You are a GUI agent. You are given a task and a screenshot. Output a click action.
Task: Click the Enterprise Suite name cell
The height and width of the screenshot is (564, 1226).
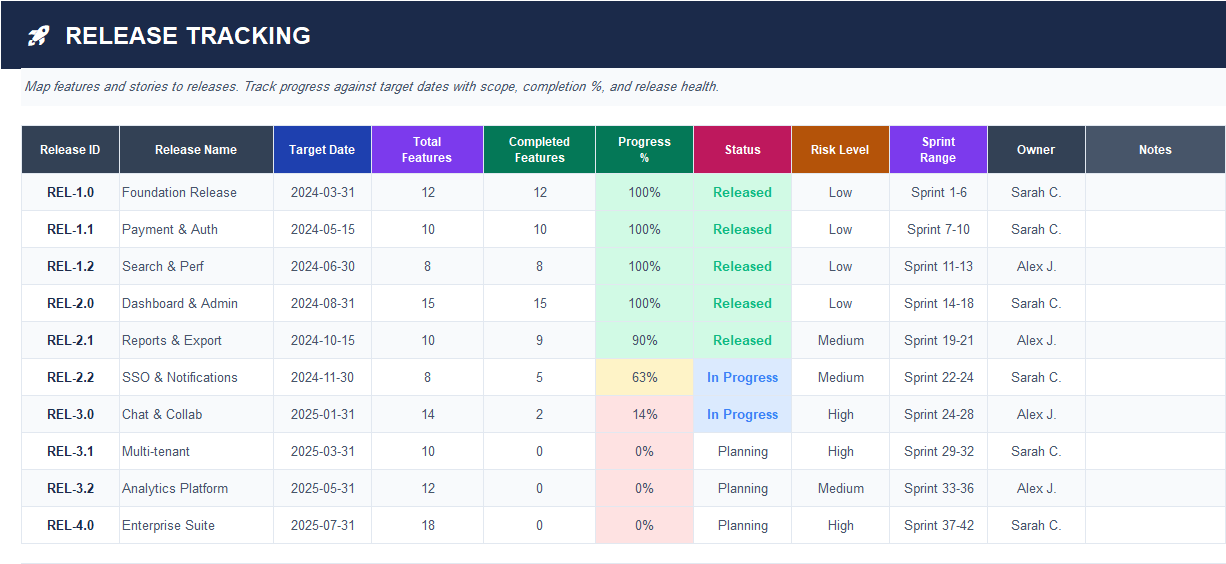(x=196, y=525)
